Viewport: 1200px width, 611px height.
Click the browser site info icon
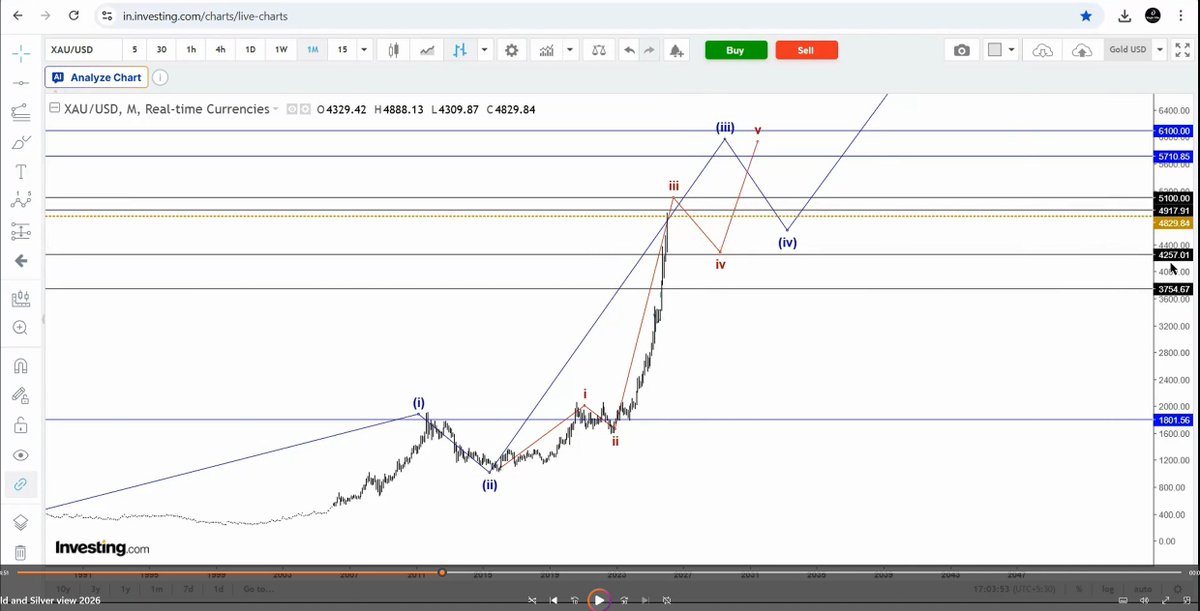[107, 16]
